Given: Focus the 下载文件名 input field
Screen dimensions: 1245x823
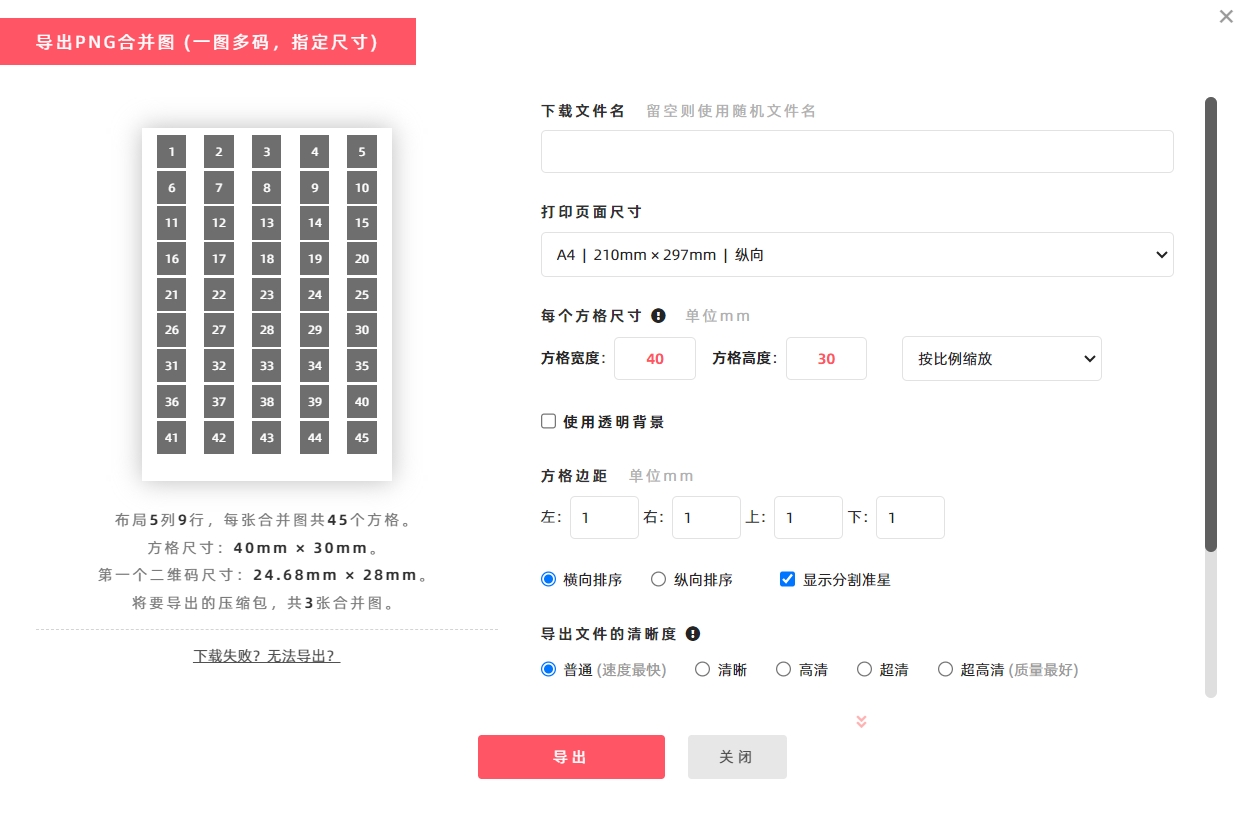Looking at the screenshot, I should pos(857,152).
